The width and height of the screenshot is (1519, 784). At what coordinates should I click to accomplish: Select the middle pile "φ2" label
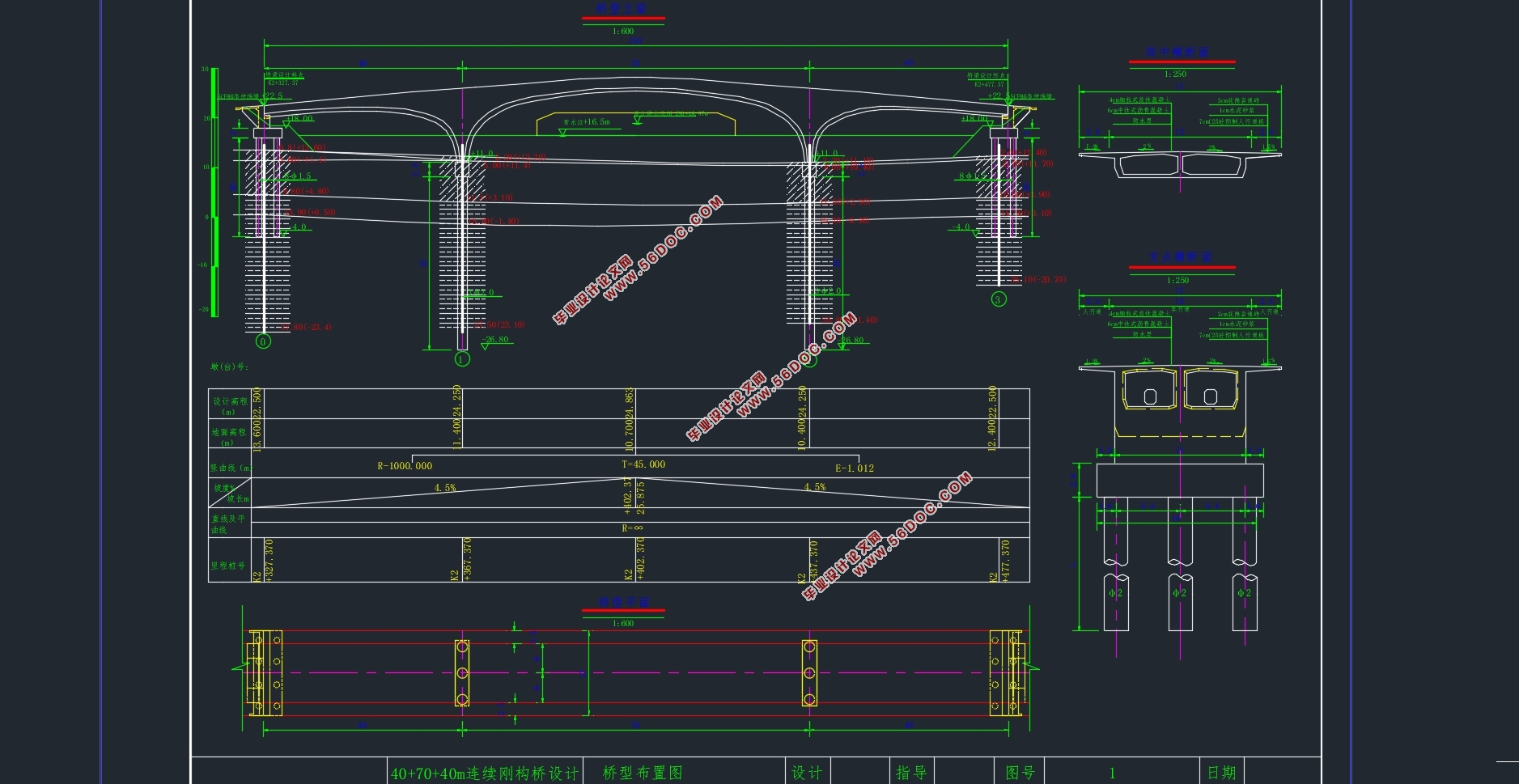(1180, 593)
